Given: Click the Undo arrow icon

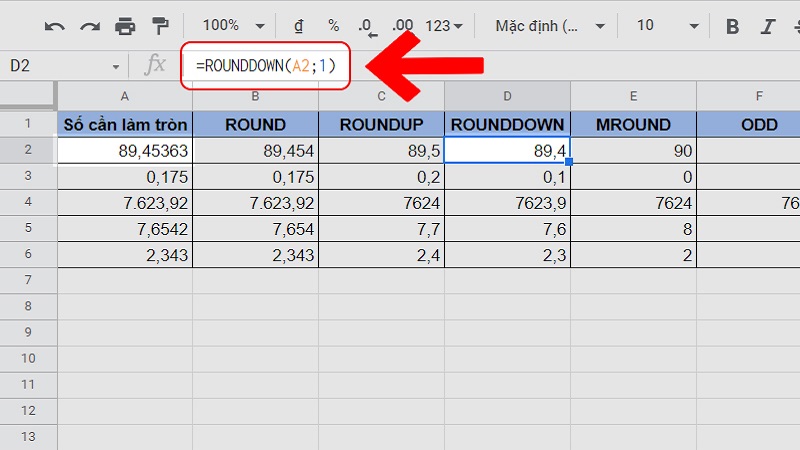Looking at the screenshot, I should pyautogui.click(x=56, y=26).
